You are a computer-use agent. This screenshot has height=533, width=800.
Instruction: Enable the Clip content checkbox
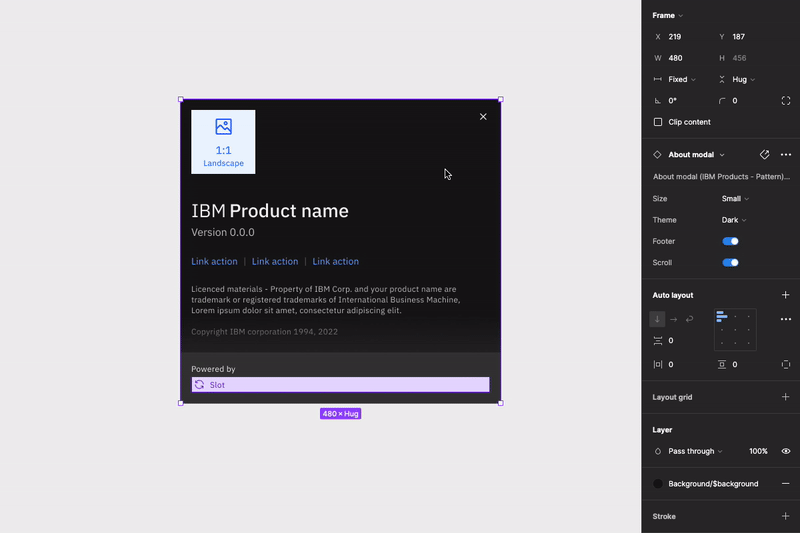tap(658, 122)
